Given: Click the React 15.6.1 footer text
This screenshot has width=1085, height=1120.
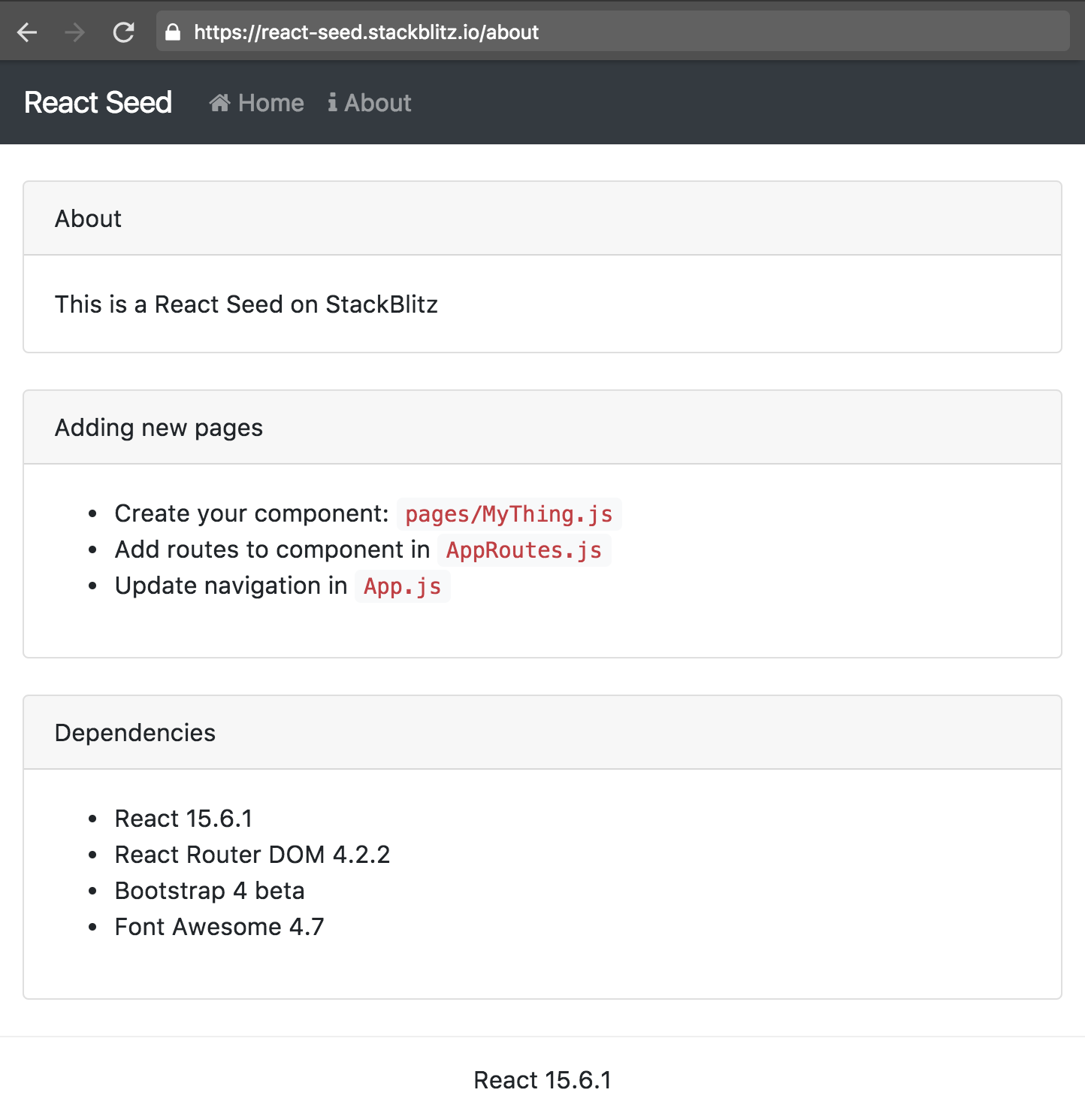Looking at the screenshot, I should coord(542,1080).
